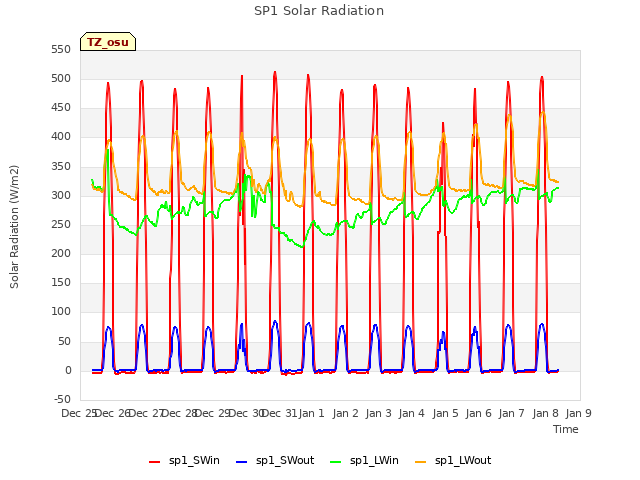Click the 250 y-axis tick label
The height and width of the screenshot is (480, 640).
[61, 224]
